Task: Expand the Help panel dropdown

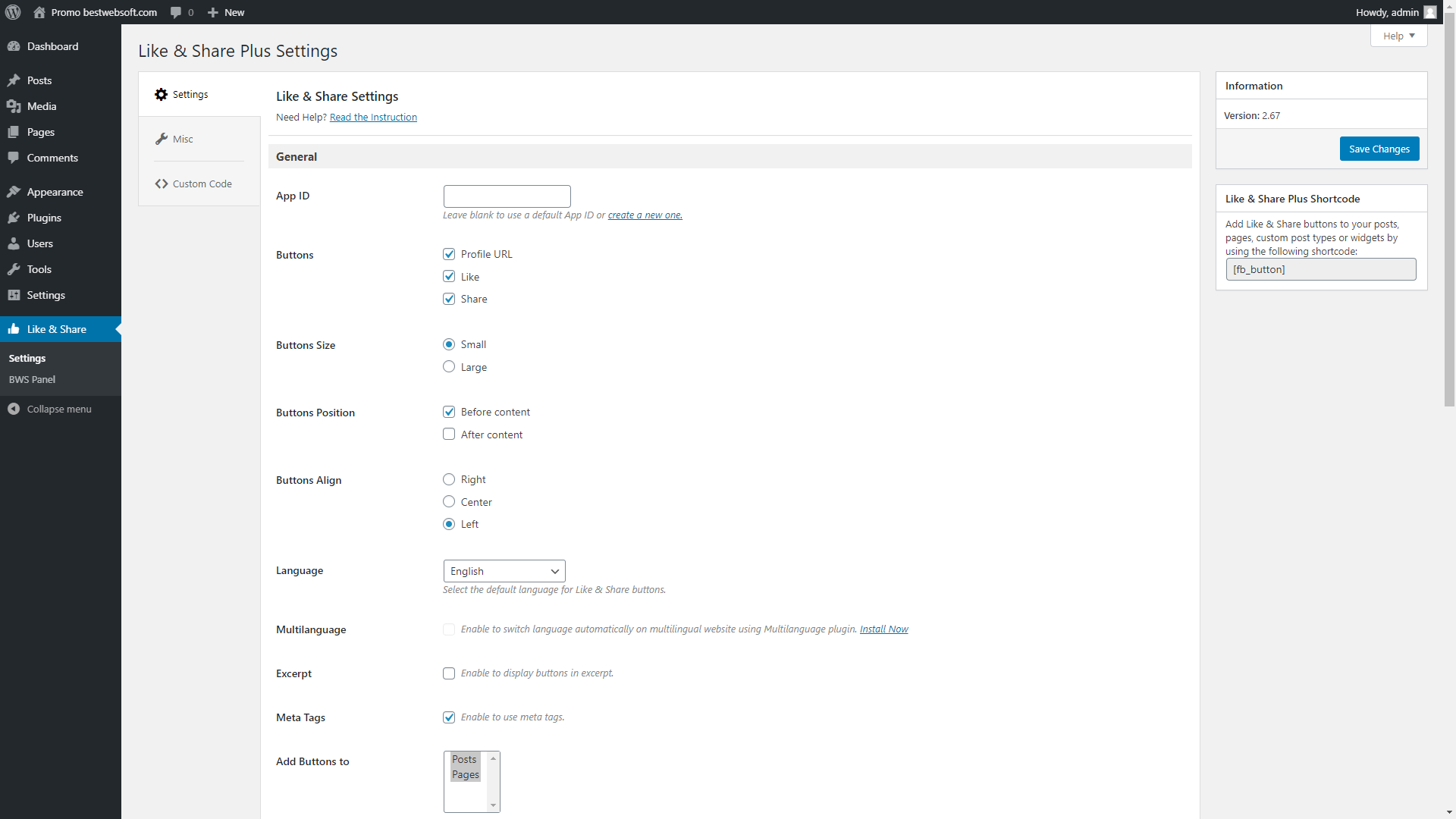Action: click(x=1398, y=36)
